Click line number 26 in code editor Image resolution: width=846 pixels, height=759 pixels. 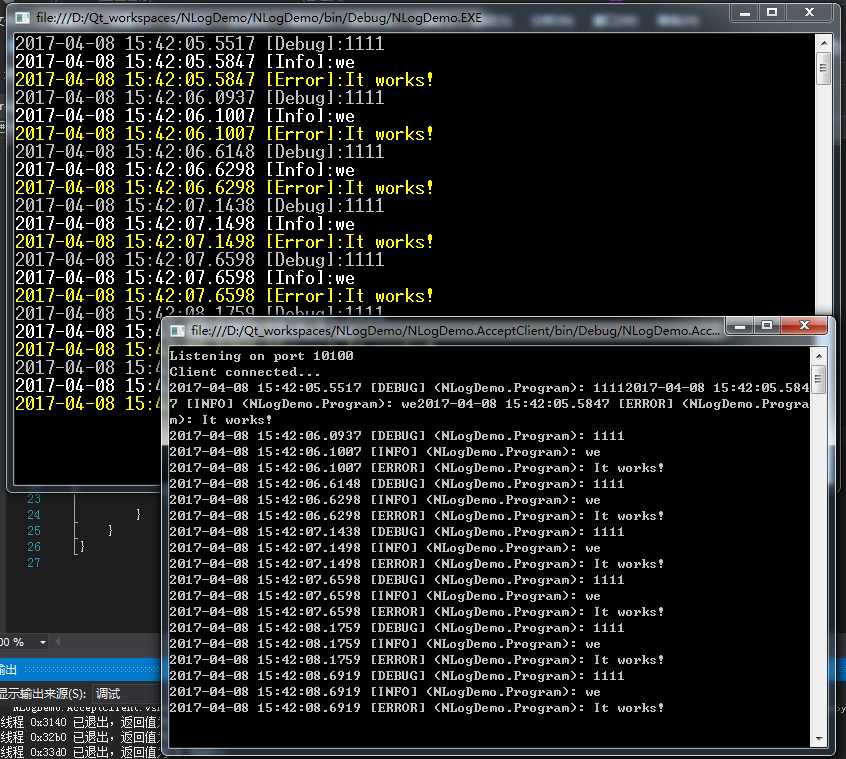pyautogui.click(x=33, y=546)
